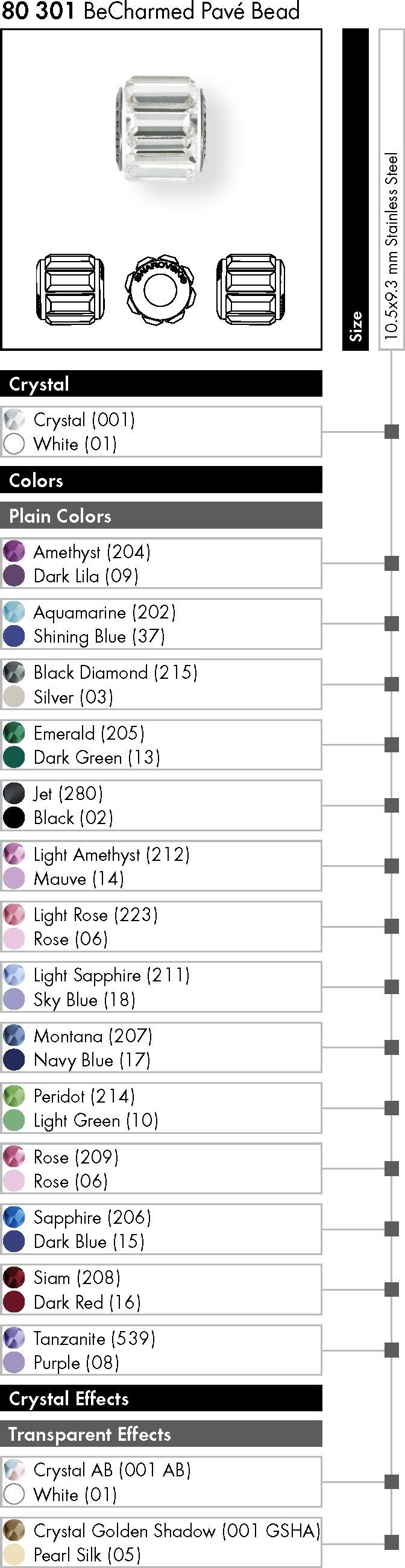Click the Crystal Effects heading bar
This screenshot has width=405, height=1568.
coord(161,1398)
